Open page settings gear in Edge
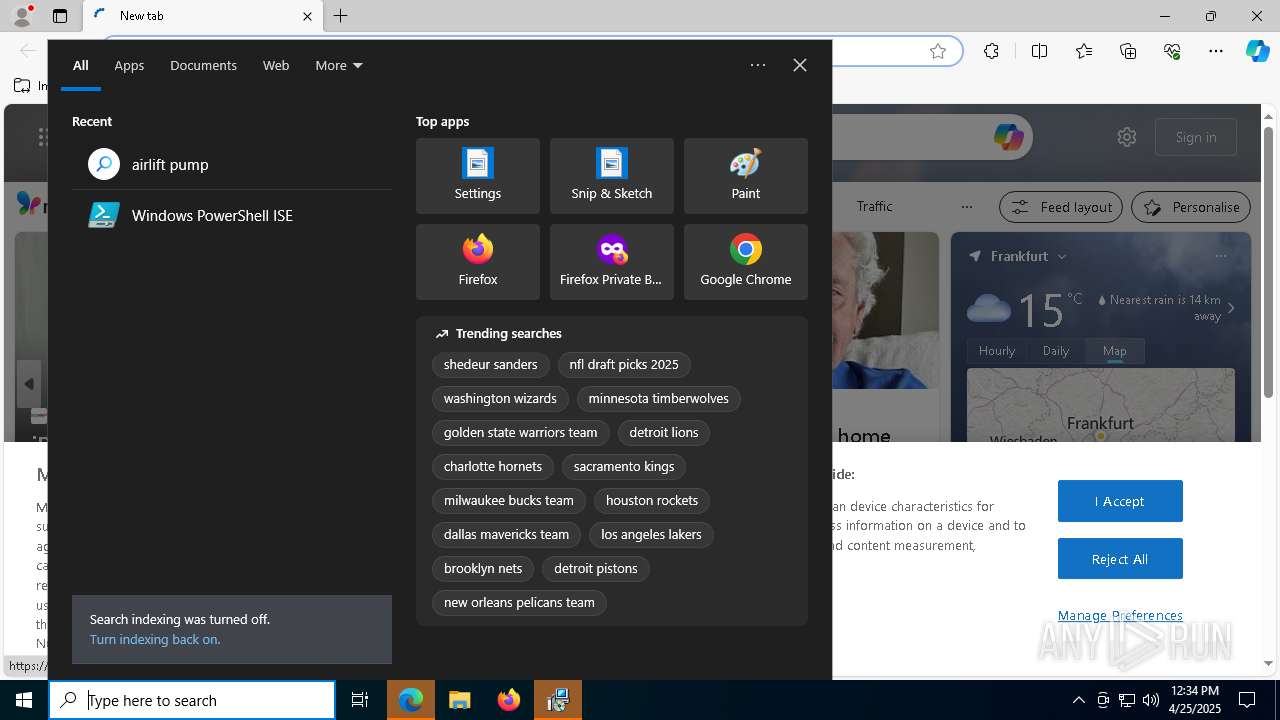 (1127, 137)
